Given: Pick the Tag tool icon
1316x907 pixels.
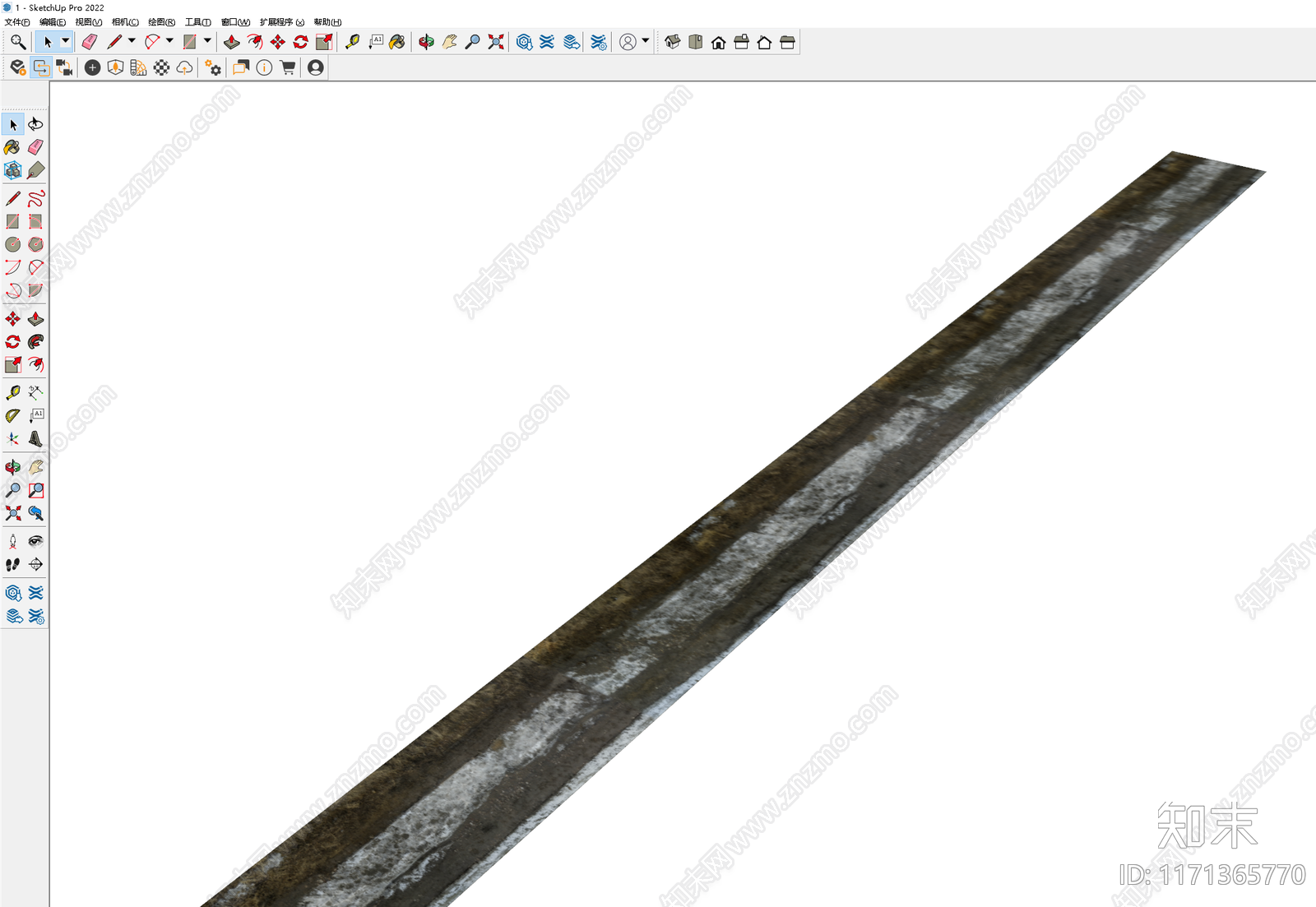Looking at the screenshot, I should (35, 170).
